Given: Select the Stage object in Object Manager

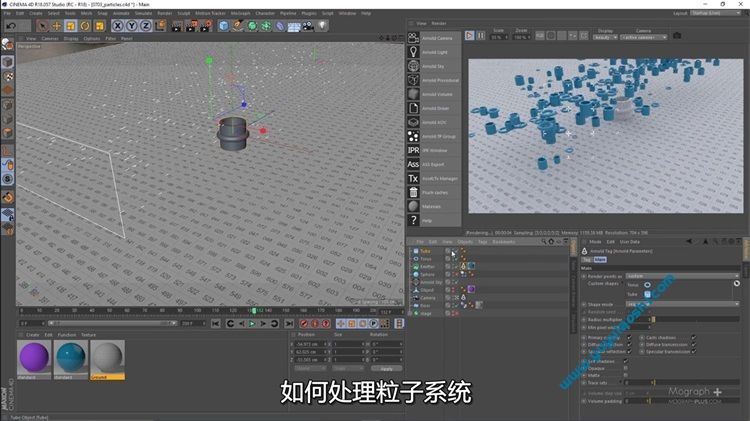Looking at the screenshot, I should pos(425,313).
